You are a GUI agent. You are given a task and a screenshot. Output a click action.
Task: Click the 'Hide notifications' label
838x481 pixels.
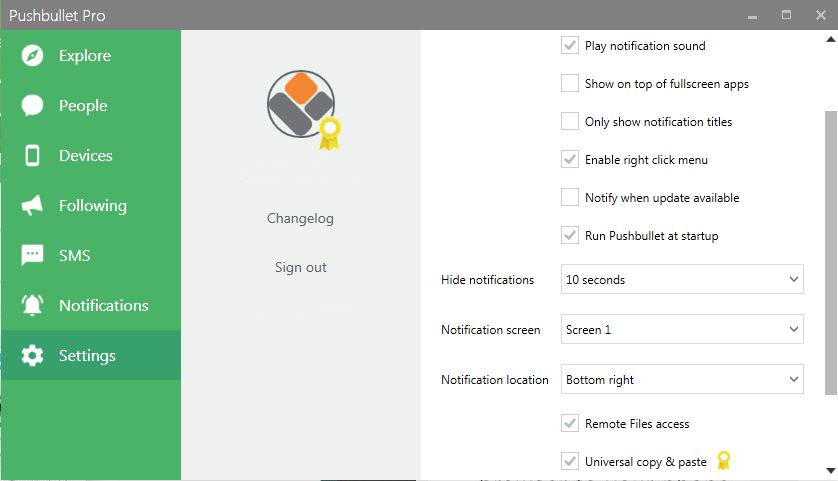pyautogui.click(x=487, y=280)
